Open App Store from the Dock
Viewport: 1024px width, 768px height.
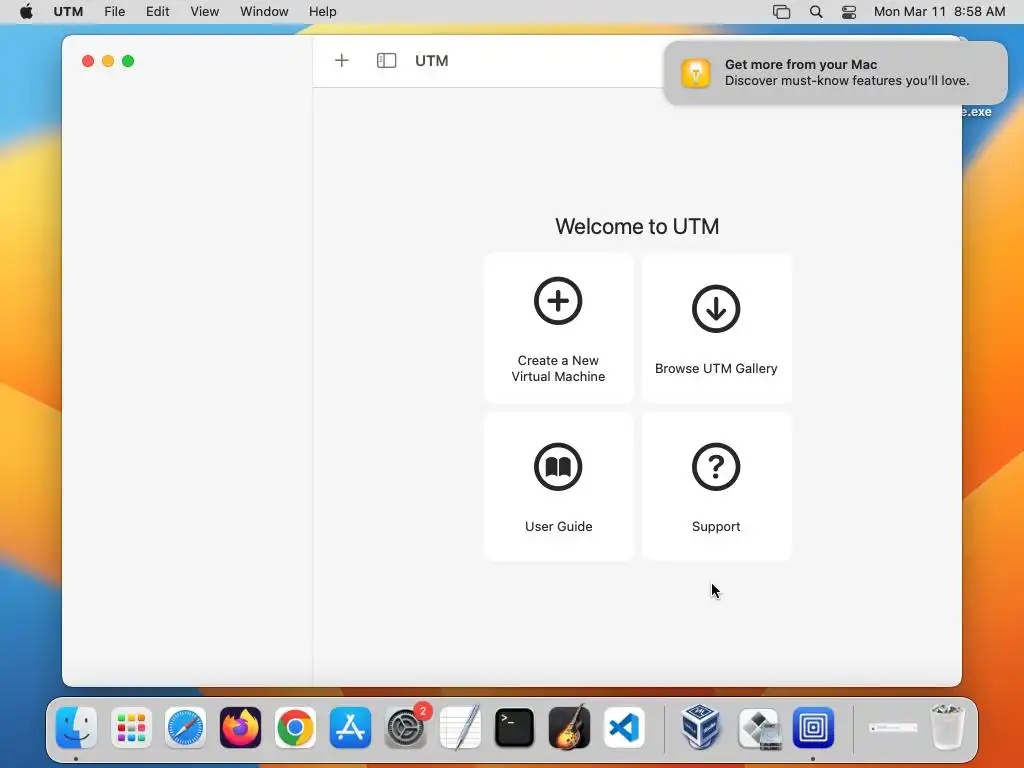tap(350, 727)
